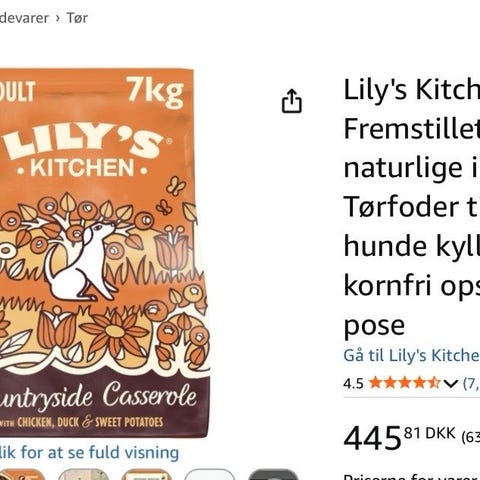The width and height of the screenshot is (480, 480).
Task: Click the 'Priserne for varer' info text
Action: [x=412, y=477]
